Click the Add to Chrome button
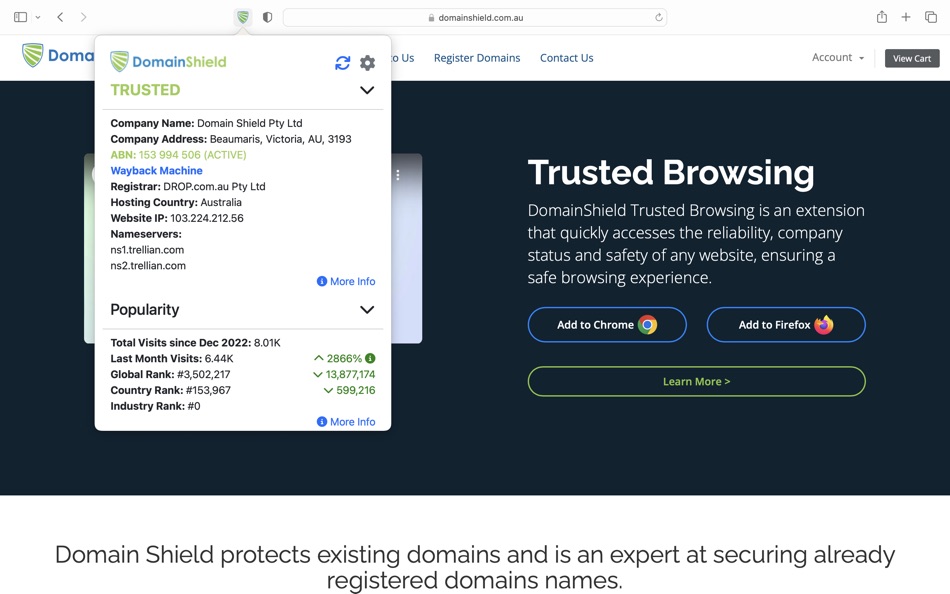 tap(607, 325)
